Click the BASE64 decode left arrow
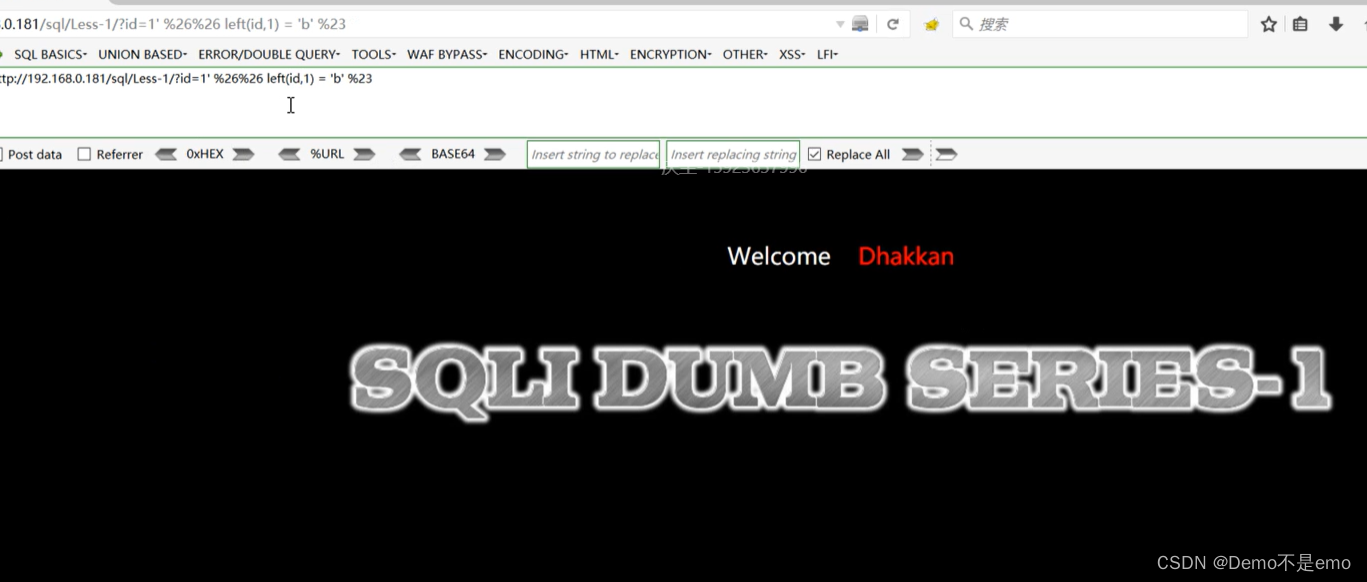This screenshot has width=1367, height=582. [410, 154]
